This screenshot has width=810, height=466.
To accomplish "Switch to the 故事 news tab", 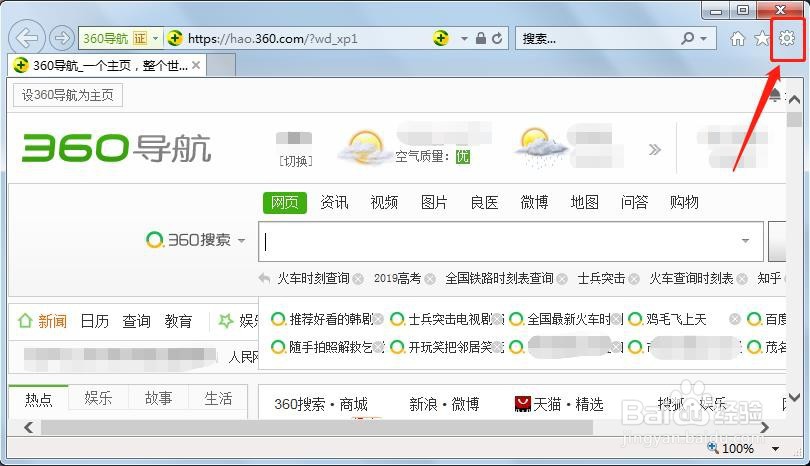I will pos(159,398).
